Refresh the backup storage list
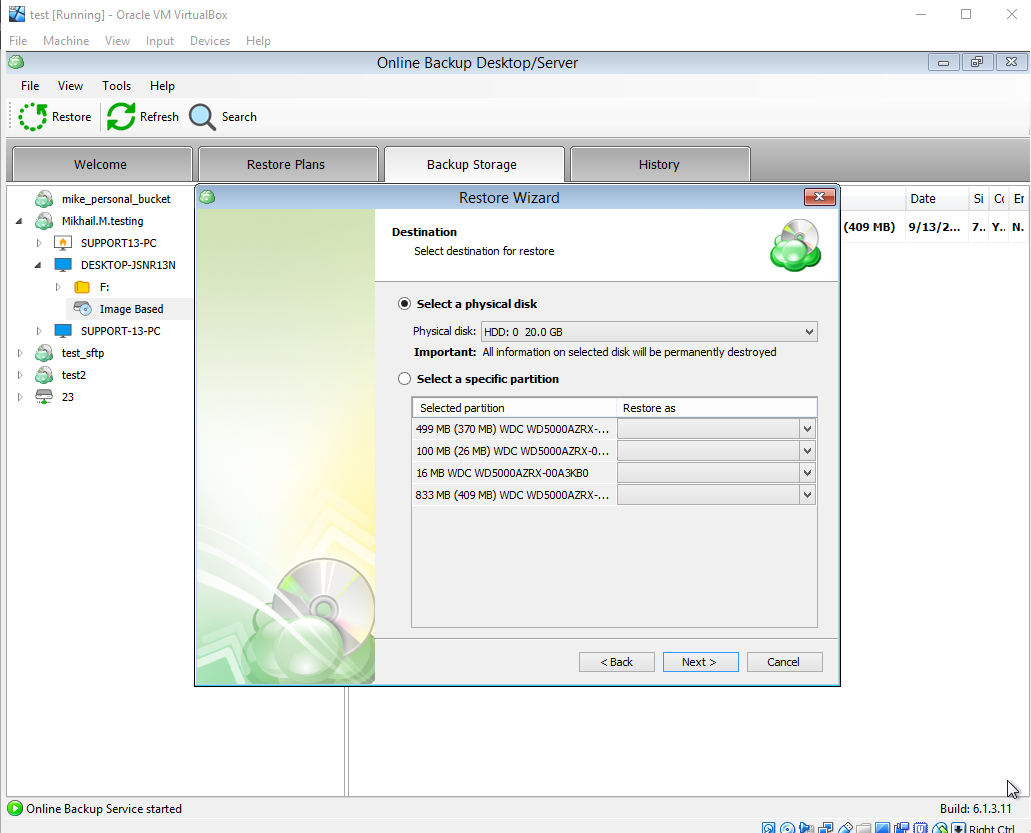 pos(143,117)
